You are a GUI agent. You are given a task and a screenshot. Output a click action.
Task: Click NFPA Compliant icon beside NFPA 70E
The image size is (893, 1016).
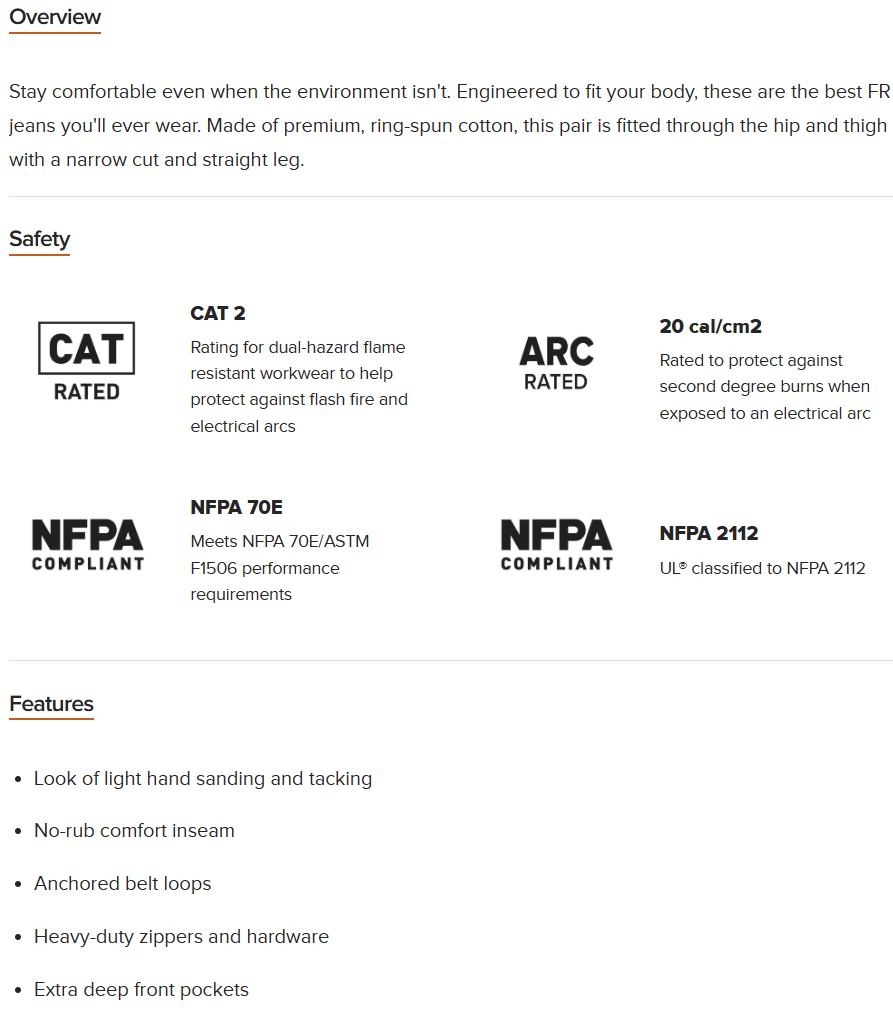click(x=87, y=545)
